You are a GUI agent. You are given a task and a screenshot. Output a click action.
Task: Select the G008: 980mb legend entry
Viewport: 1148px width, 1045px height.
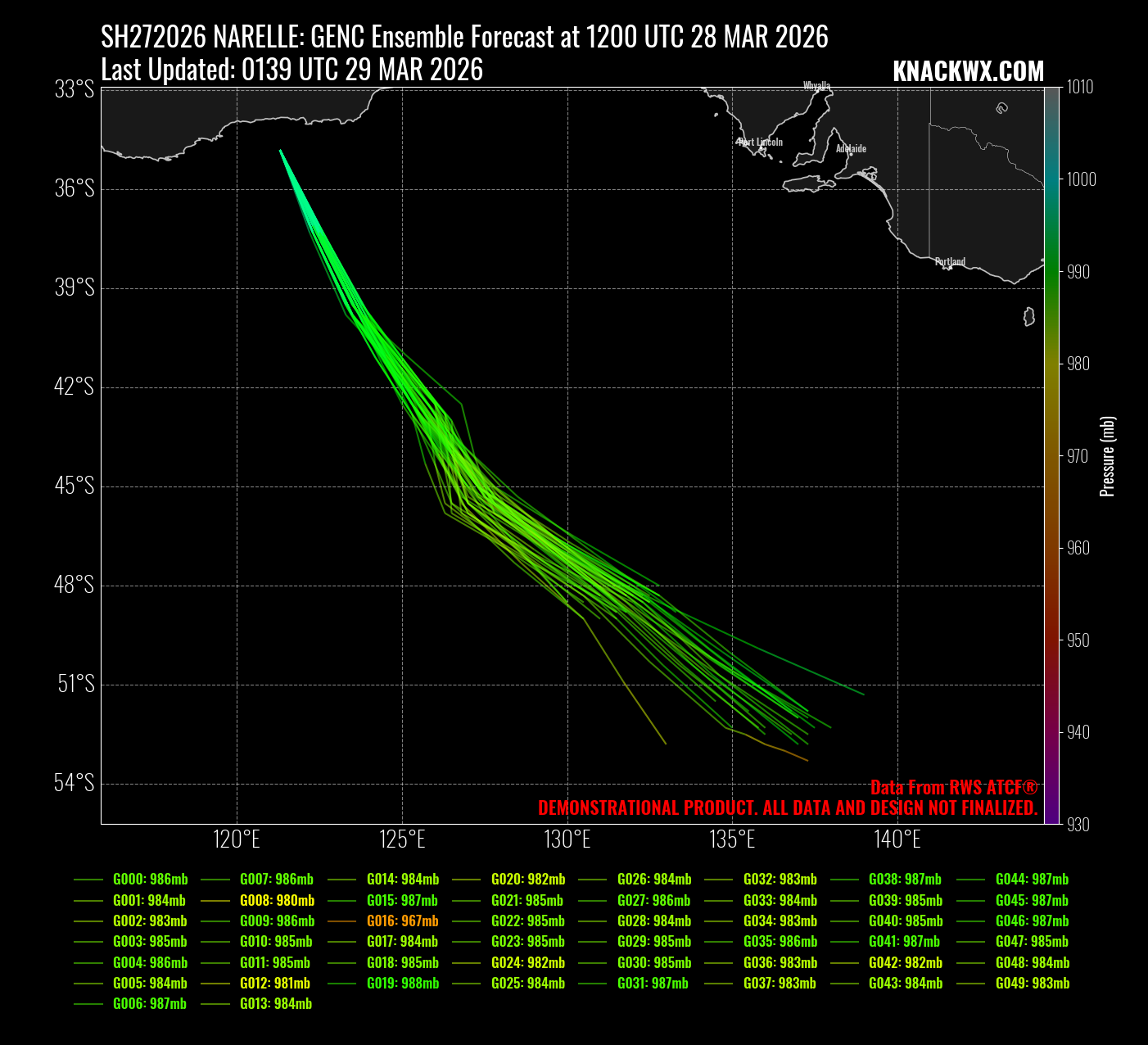pyautogui.click(x=277, y=900)
